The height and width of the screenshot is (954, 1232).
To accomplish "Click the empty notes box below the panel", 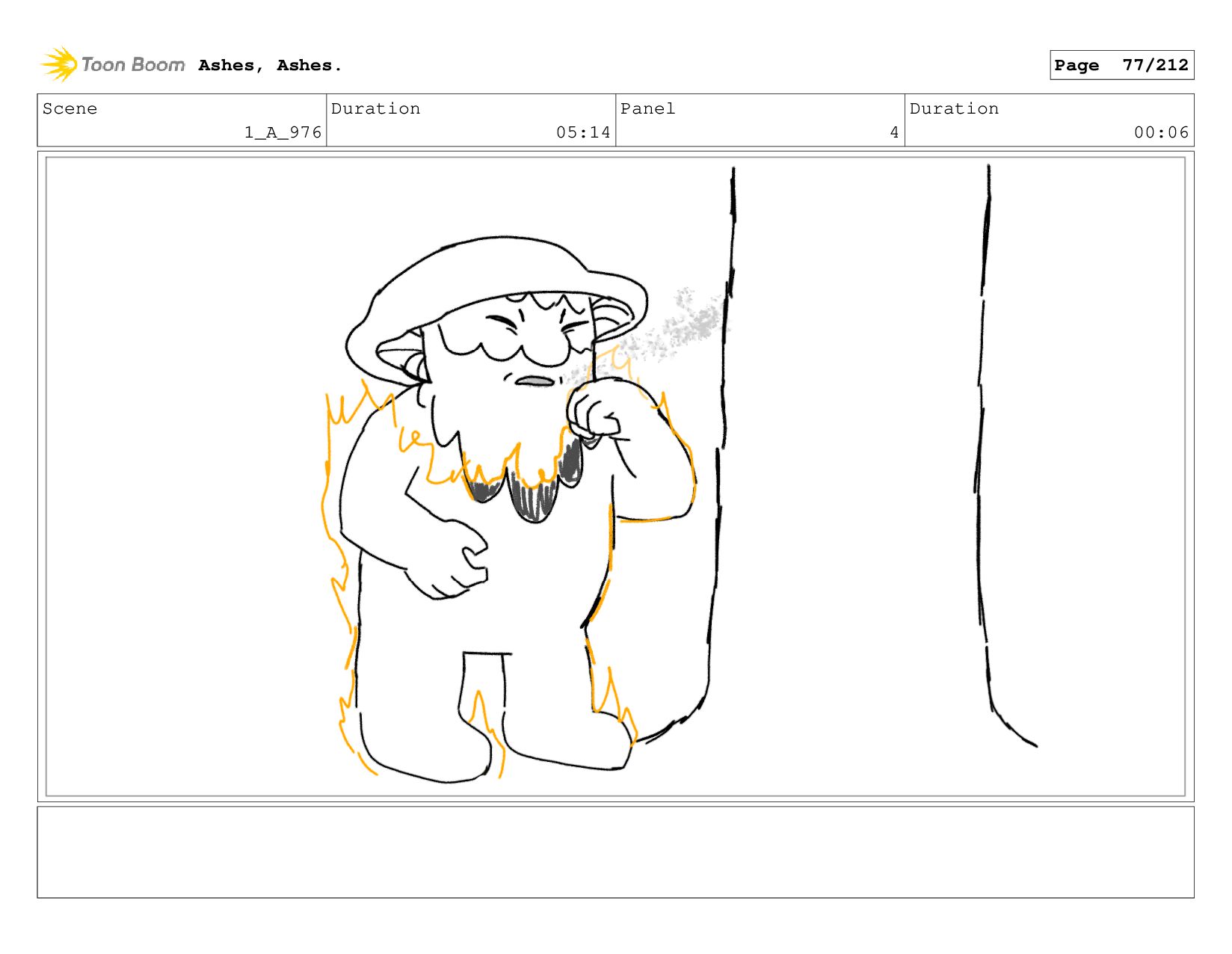I will coord(615,852).
